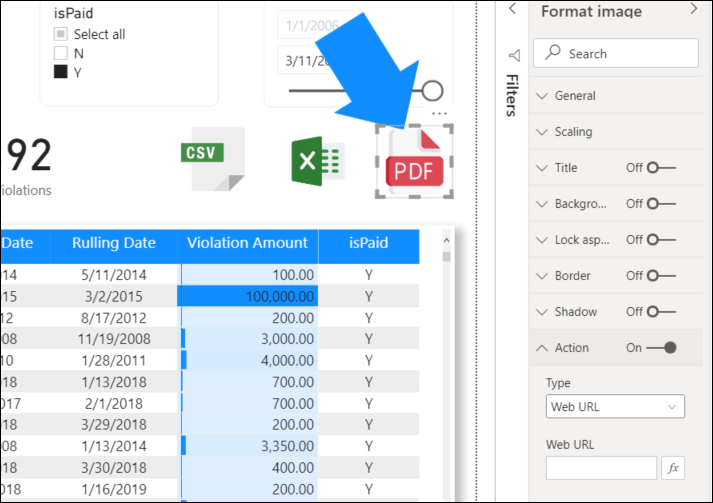Uncheck the Y option in isPaid slicer
The width and height of the screenshot is (713, 503).
61,72
